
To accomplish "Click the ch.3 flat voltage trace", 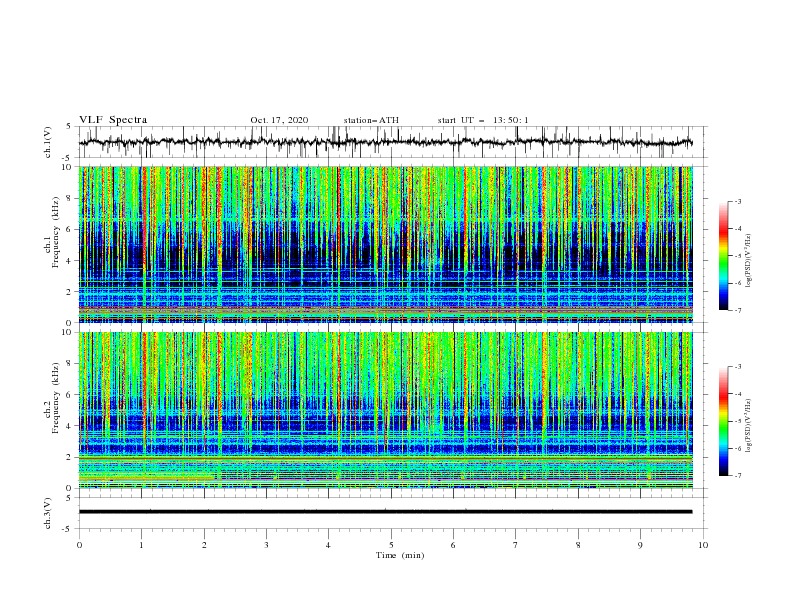I will tap(386, 512).
